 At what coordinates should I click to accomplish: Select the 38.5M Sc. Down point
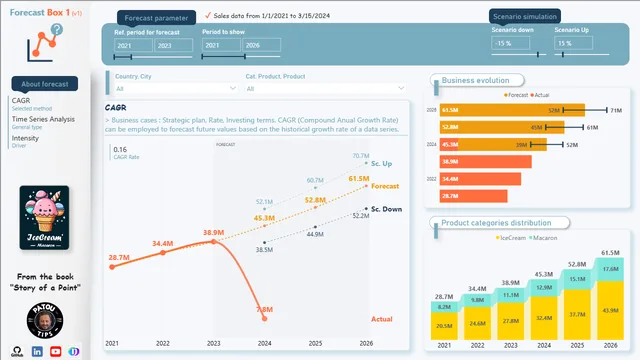(x=264, y=242)
